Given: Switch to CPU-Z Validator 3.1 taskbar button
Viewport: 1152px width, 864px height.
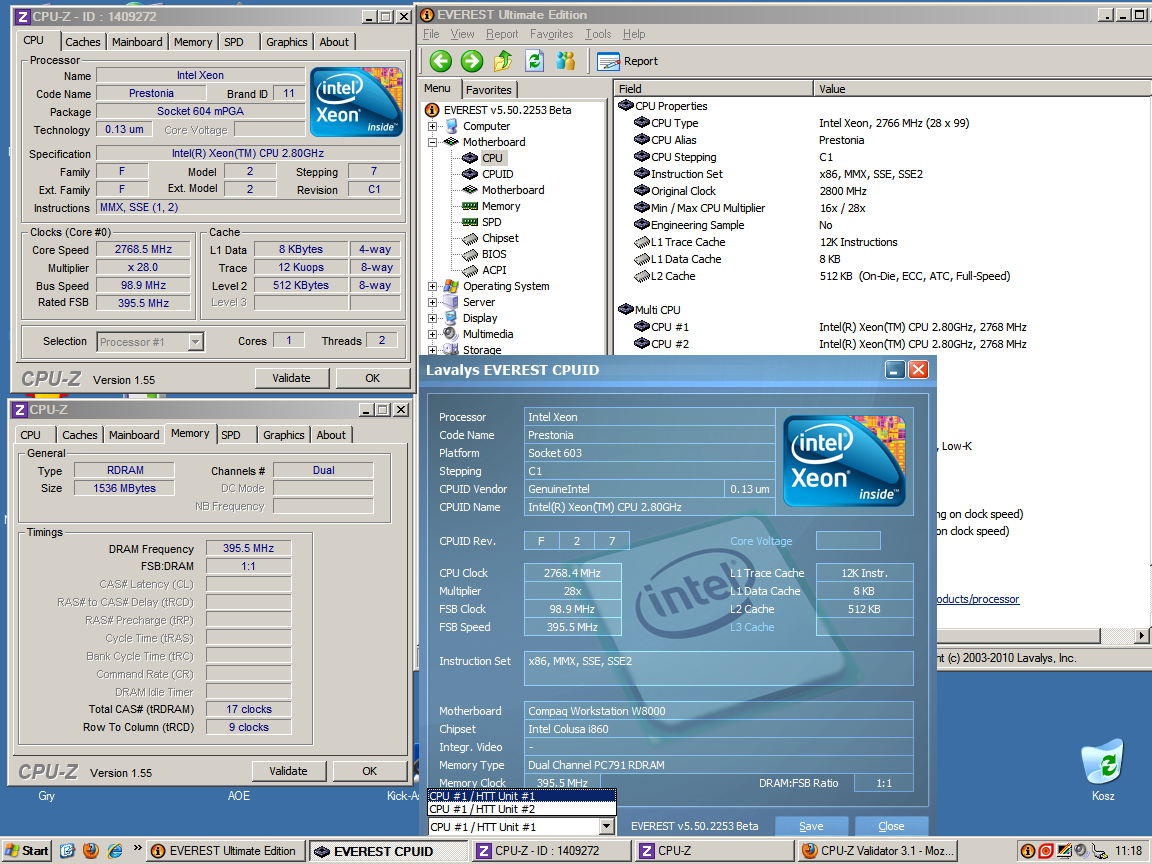Looking at the screenshot, I should coord(878,851).
